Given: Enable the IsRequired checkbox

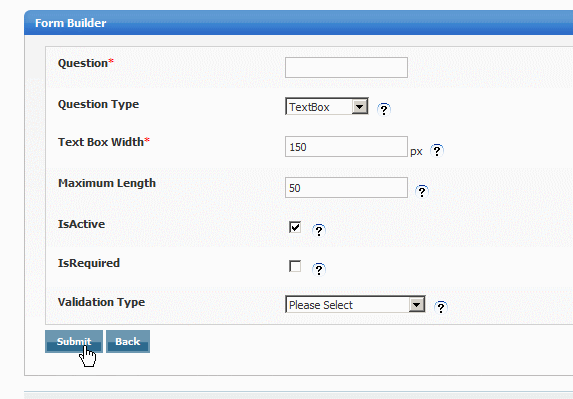Looking at the screenshot, I should (295, 266).
